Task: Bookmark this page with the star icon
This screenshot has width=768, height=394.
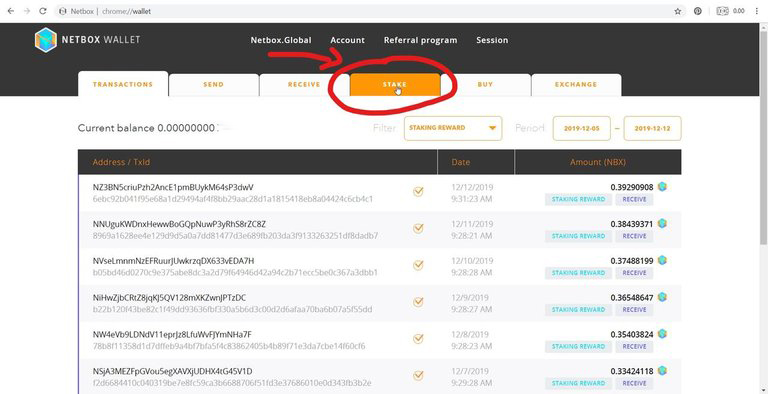Action: (x=678, y=11)
